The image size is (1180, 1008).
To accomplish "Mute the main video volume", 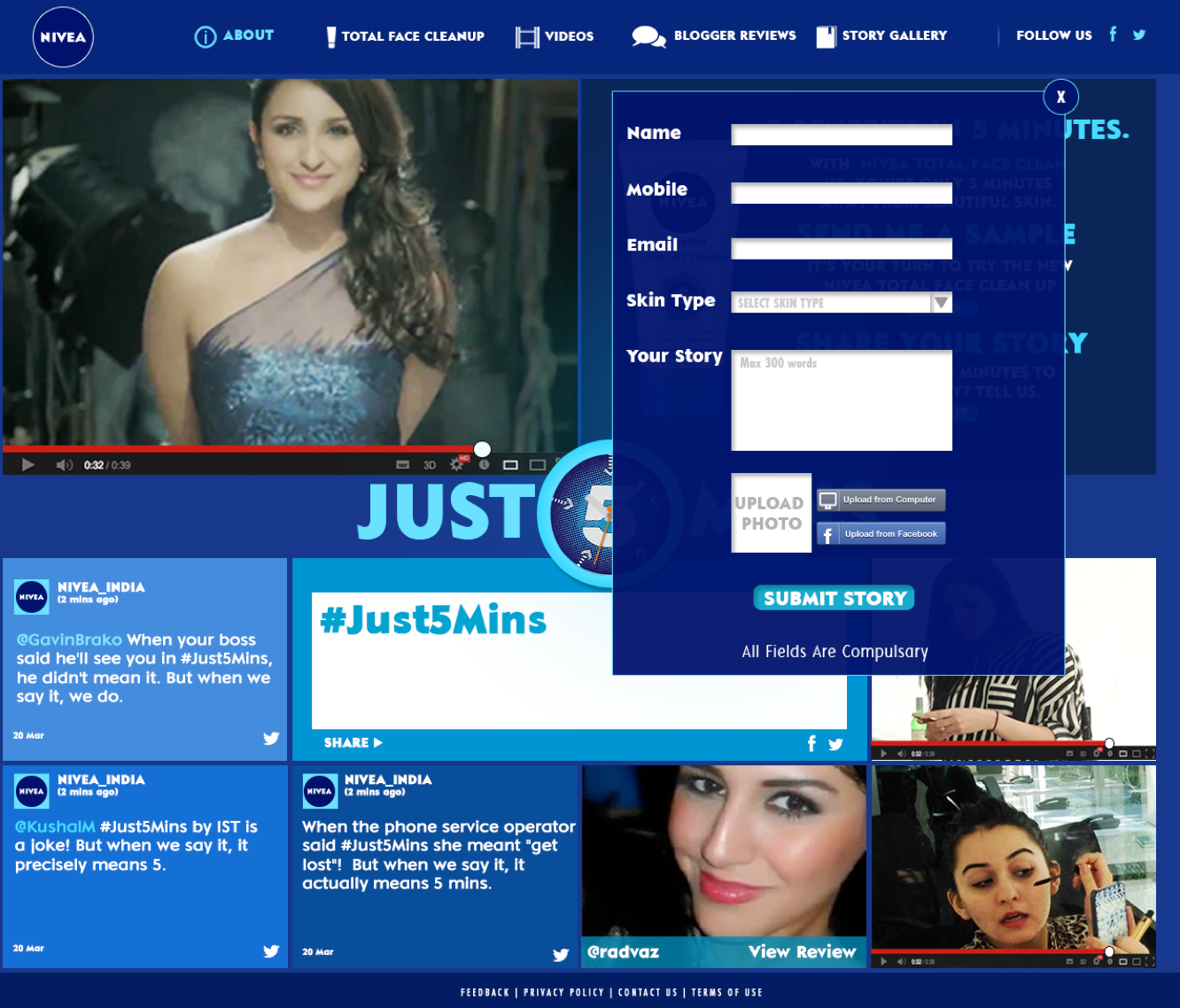I will pos(65,465).
